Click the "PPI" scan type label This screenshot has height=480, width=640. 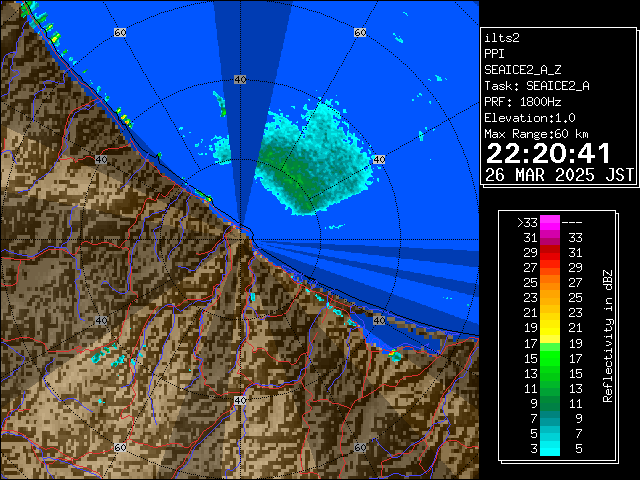[x=494, y=54]
